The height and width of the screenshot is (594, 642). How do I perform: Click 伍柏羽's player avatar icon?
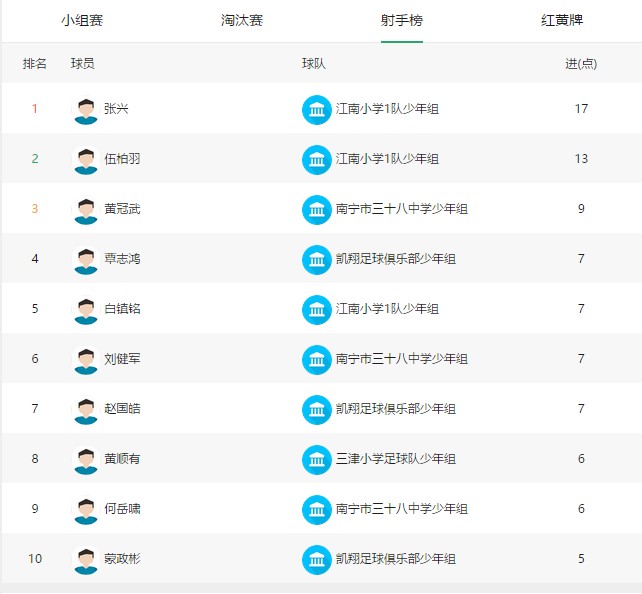[86, 160]
